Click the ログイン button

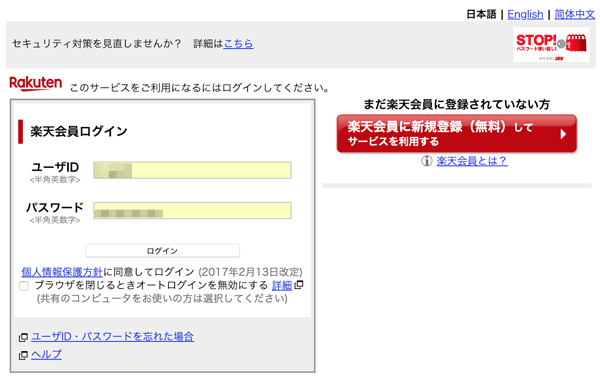tap(163, 251)
